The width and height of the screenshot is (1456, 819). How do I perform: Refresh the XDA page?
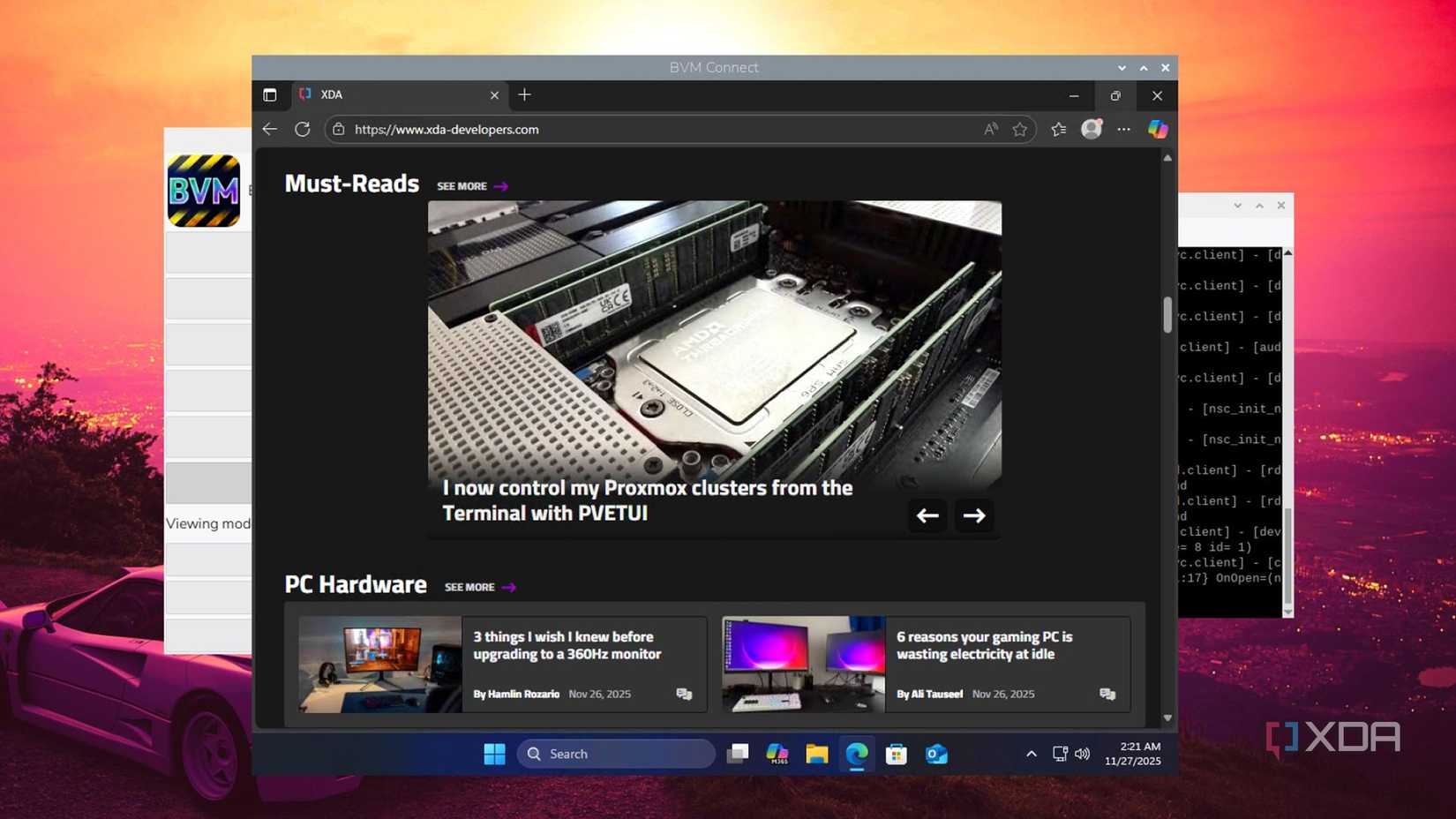[x=303, y=129]
